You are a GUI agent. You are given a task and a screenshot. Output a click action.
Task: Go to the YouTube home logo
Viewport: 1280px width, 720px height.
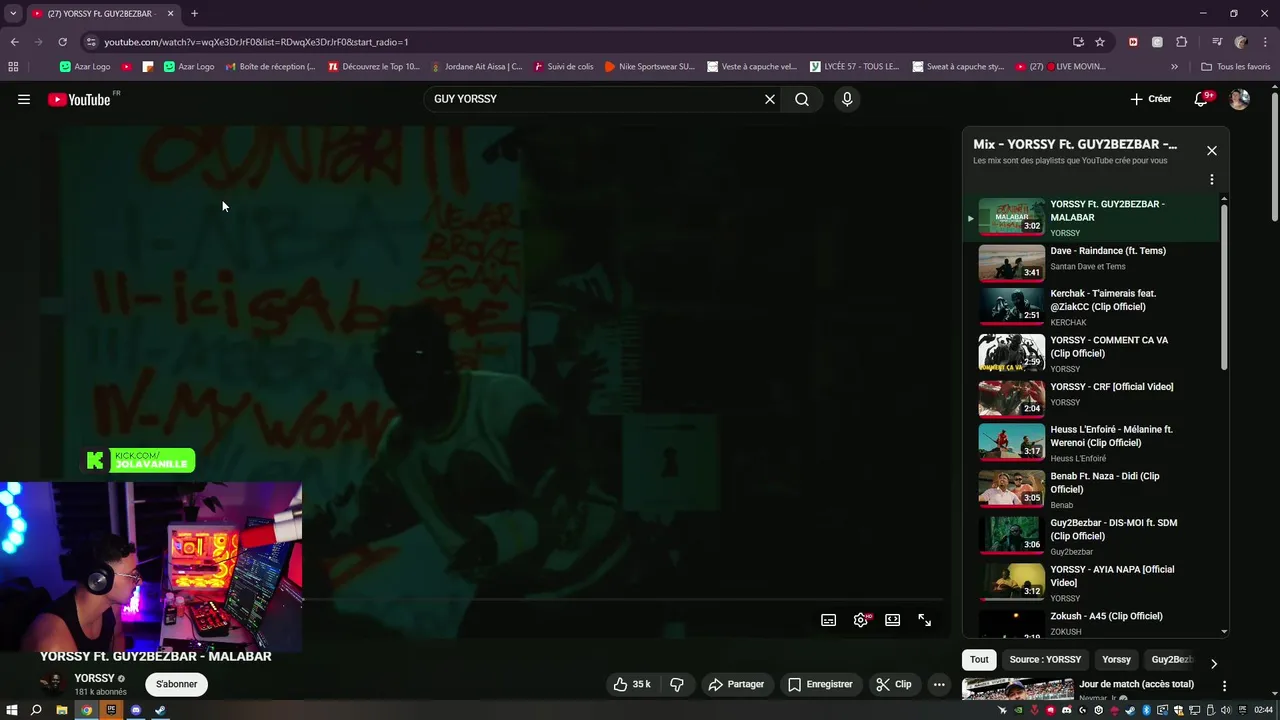79,99
